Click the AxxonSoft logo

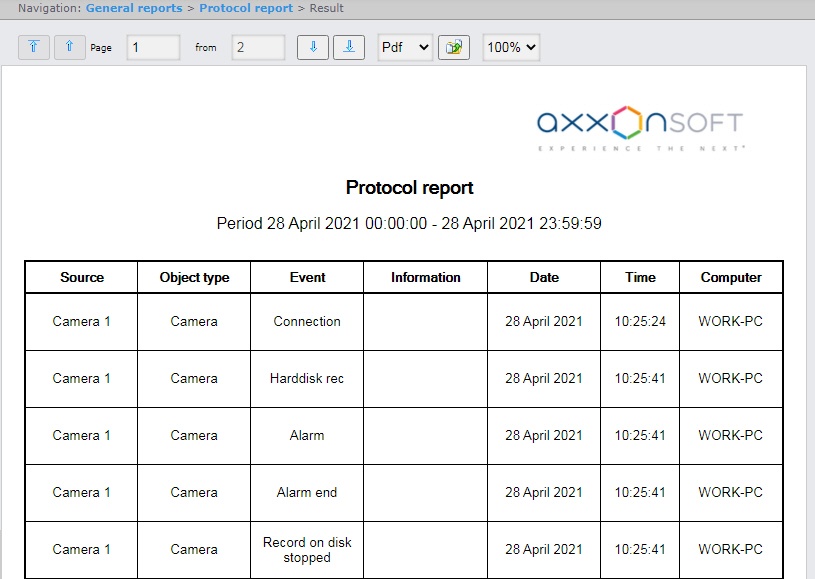pyautogui.click(x=640, y=128)
